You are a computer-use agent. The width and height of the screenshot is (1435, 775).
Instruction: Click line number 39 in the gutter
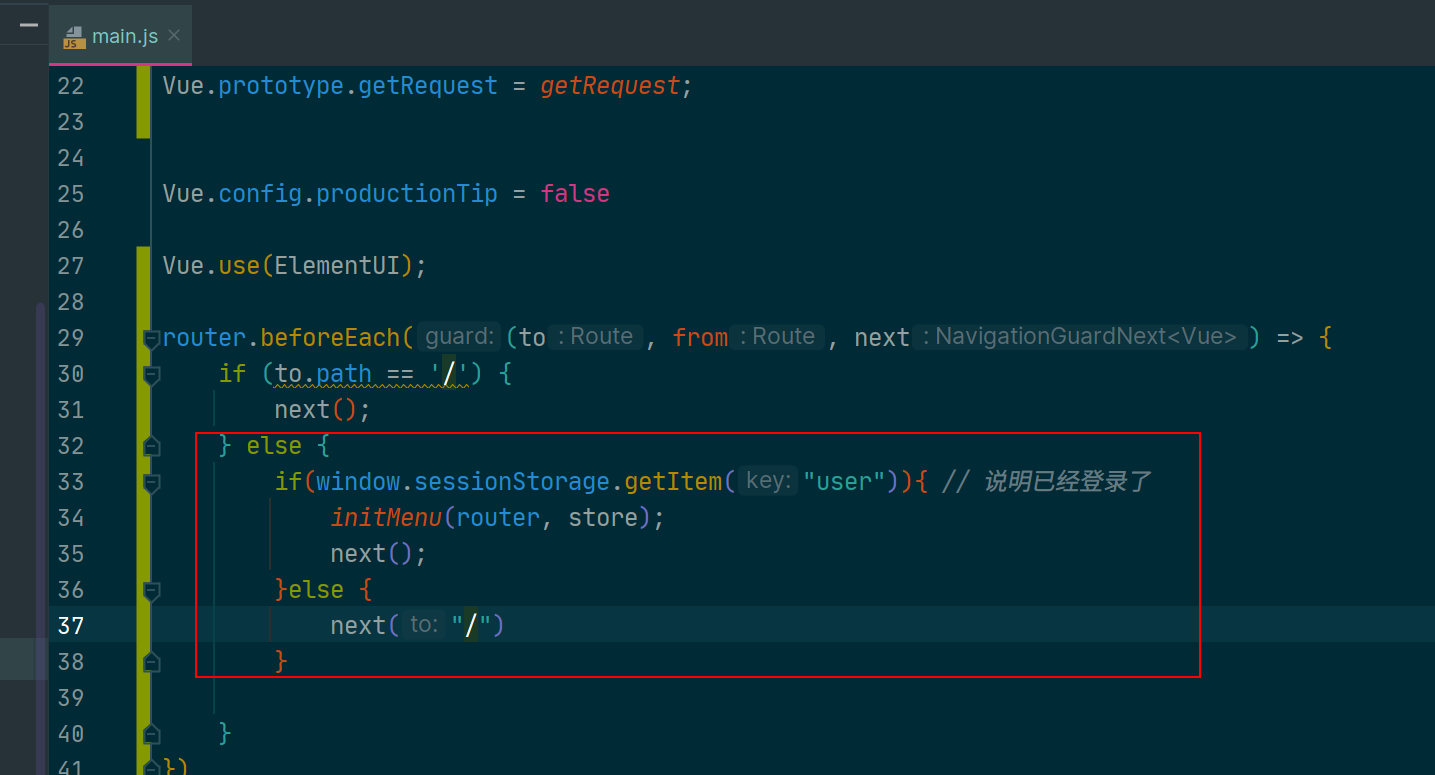tap(71, 698)
